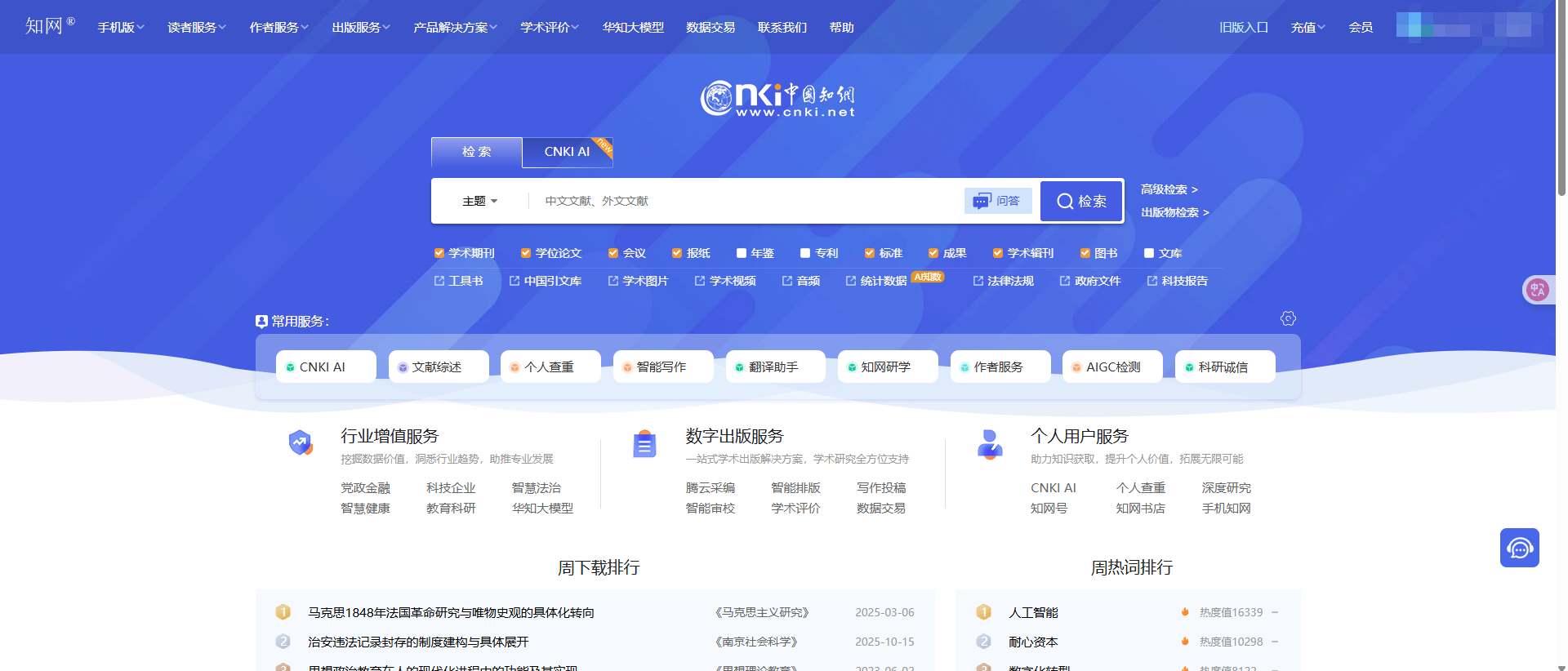Viewport: 1568px width, 671px height.
Task: Open the 充值 dropdown in header
Action: click(1307, 28)
